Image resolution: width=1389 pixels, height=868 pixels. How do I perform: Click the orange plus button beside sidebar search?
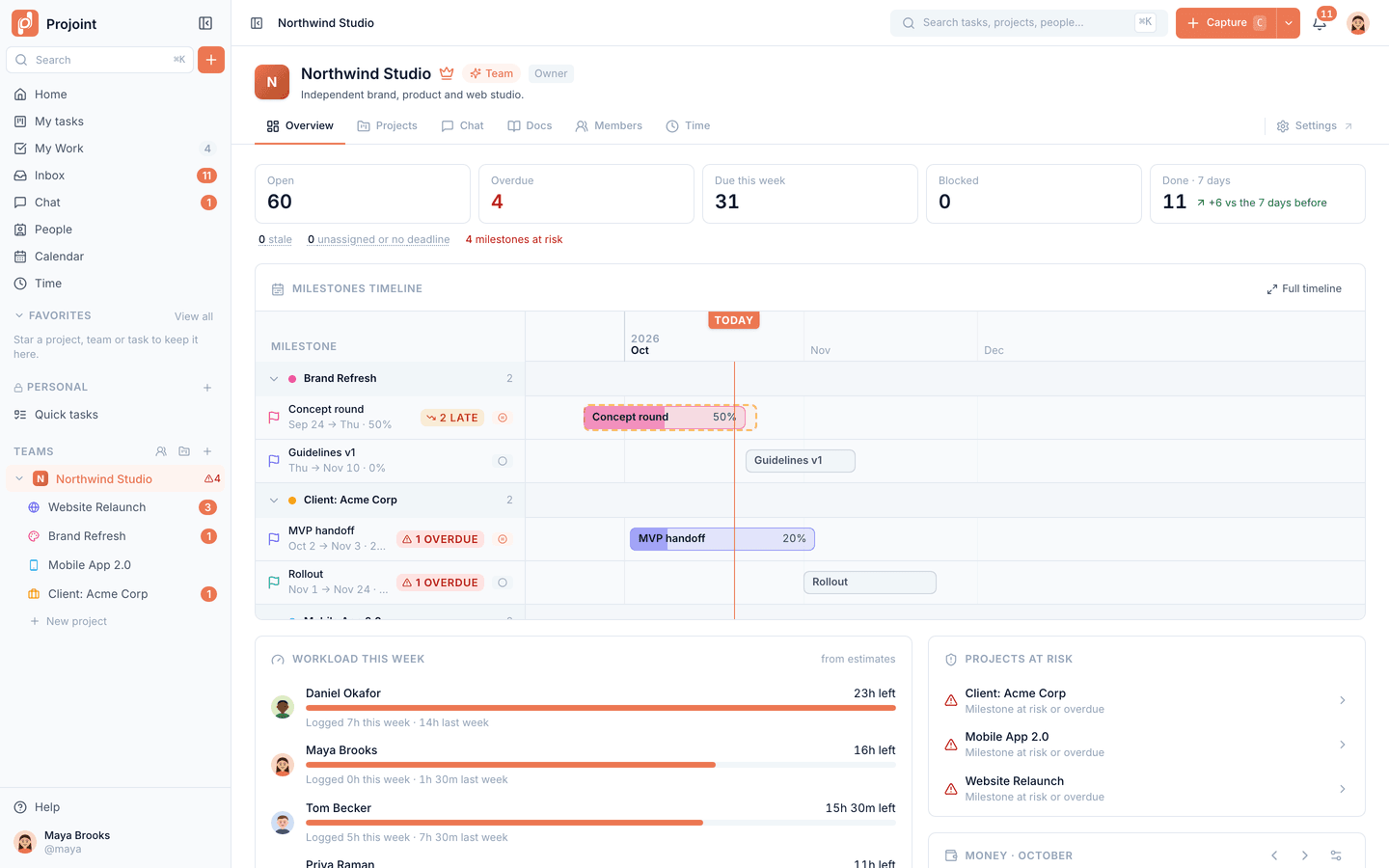[x=211, y=60]
